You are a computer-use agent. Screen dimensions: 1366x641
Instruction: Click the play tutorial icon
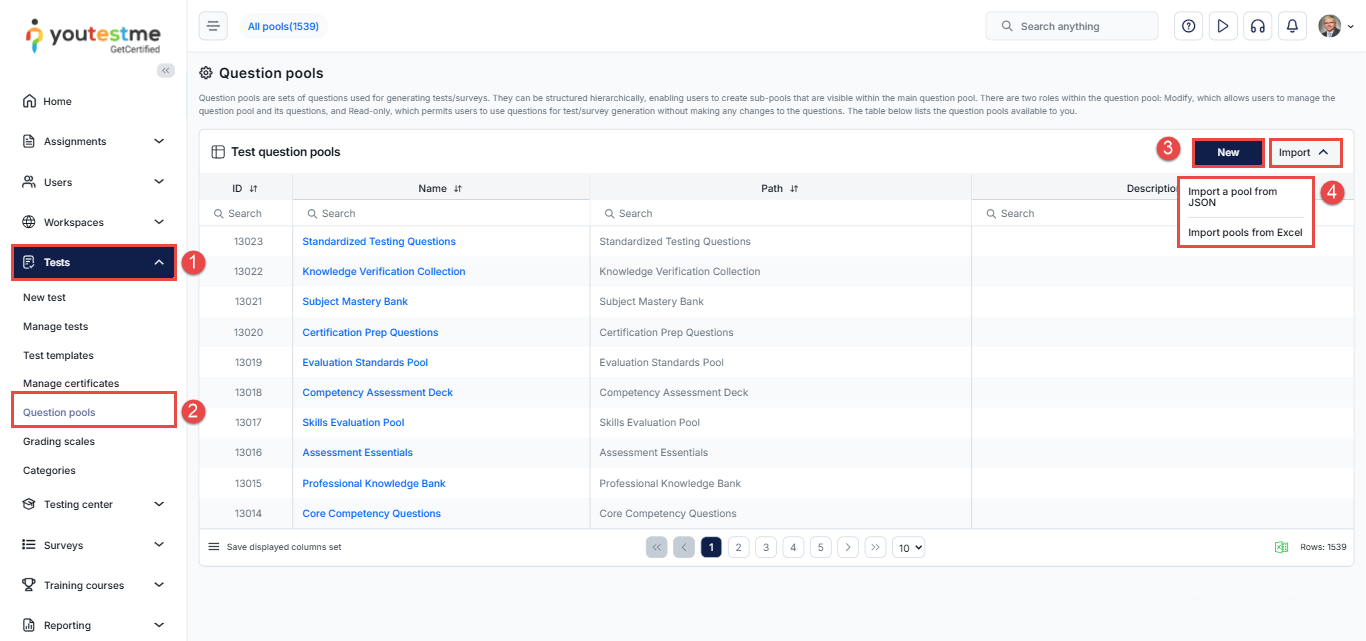[x=1222, y=26]
